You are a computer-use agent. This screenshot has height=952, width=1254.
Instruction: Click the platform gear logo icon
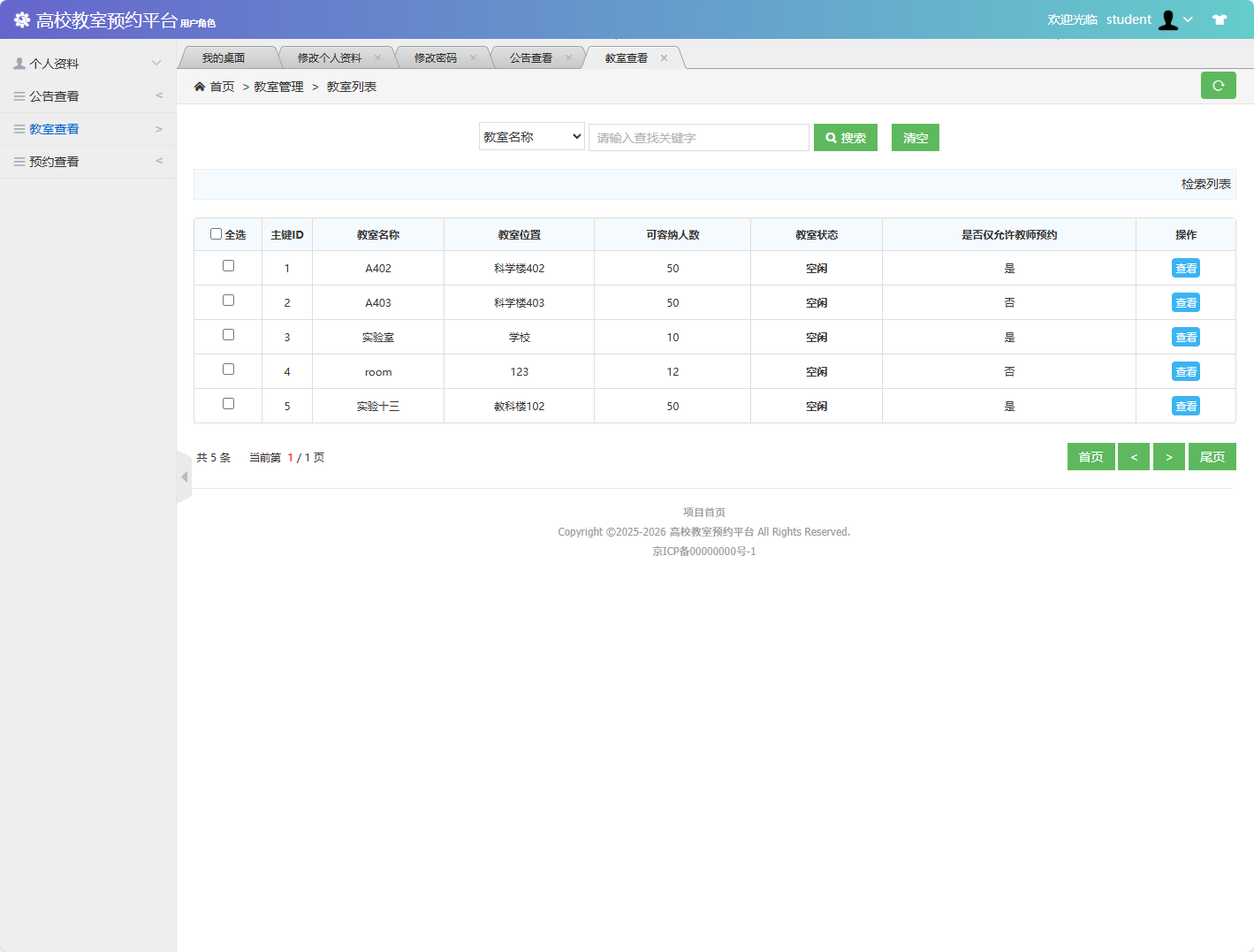tap(22, 19)
